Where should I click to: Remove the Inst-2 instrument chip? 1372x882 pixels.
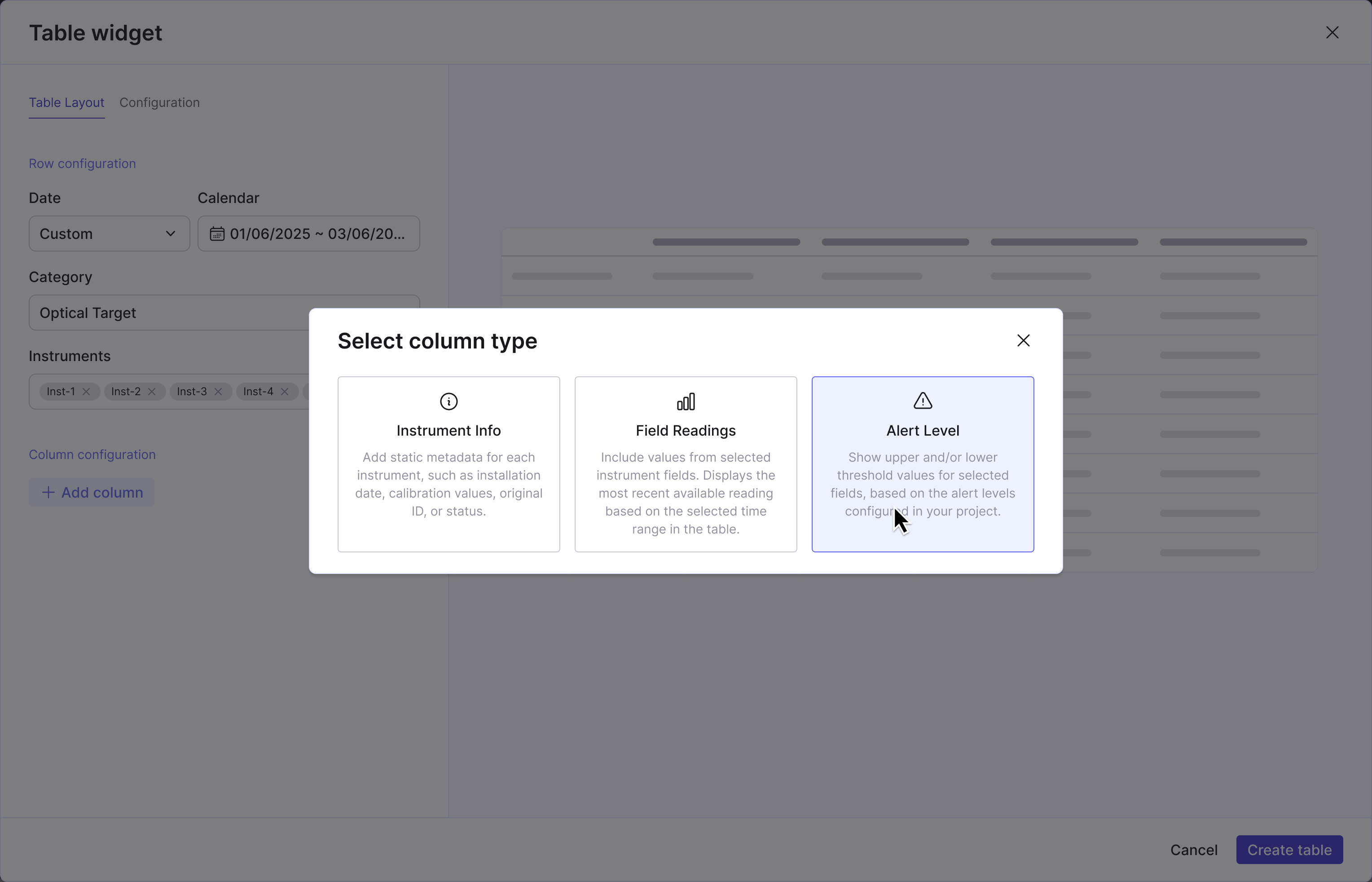[x=152, y=392]
